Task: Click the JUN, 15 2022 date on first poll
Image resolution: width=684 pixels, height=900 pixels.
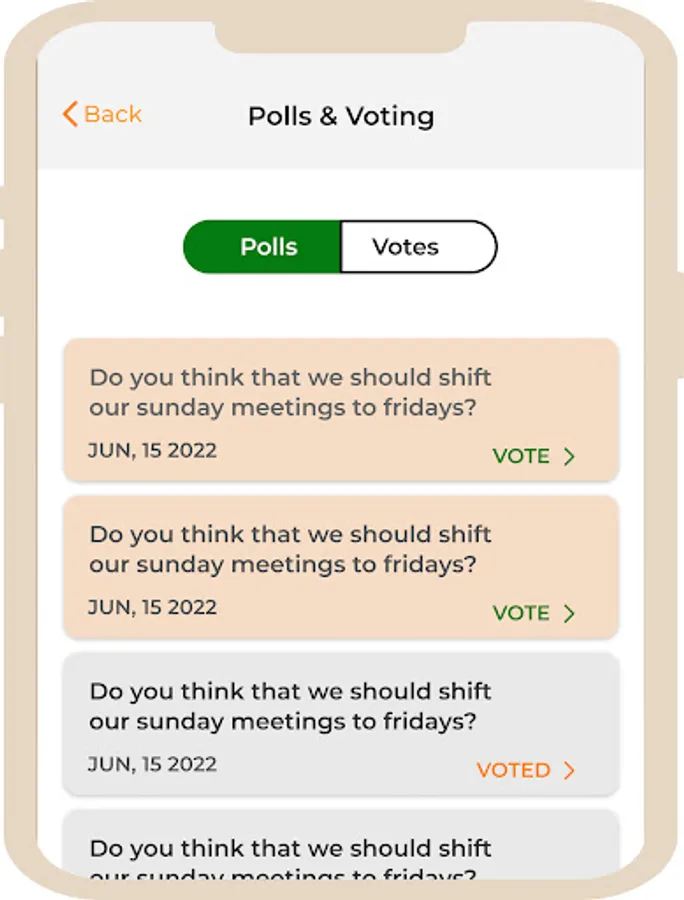Action: click(x=152, y=450)
